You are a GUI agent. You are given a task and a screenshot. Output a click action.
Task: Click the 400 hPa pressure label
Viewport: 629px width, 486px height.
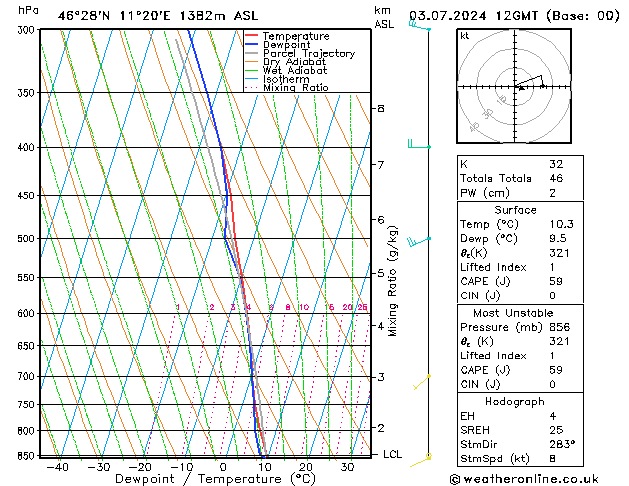pyautogui.click(x=28, y=148)
